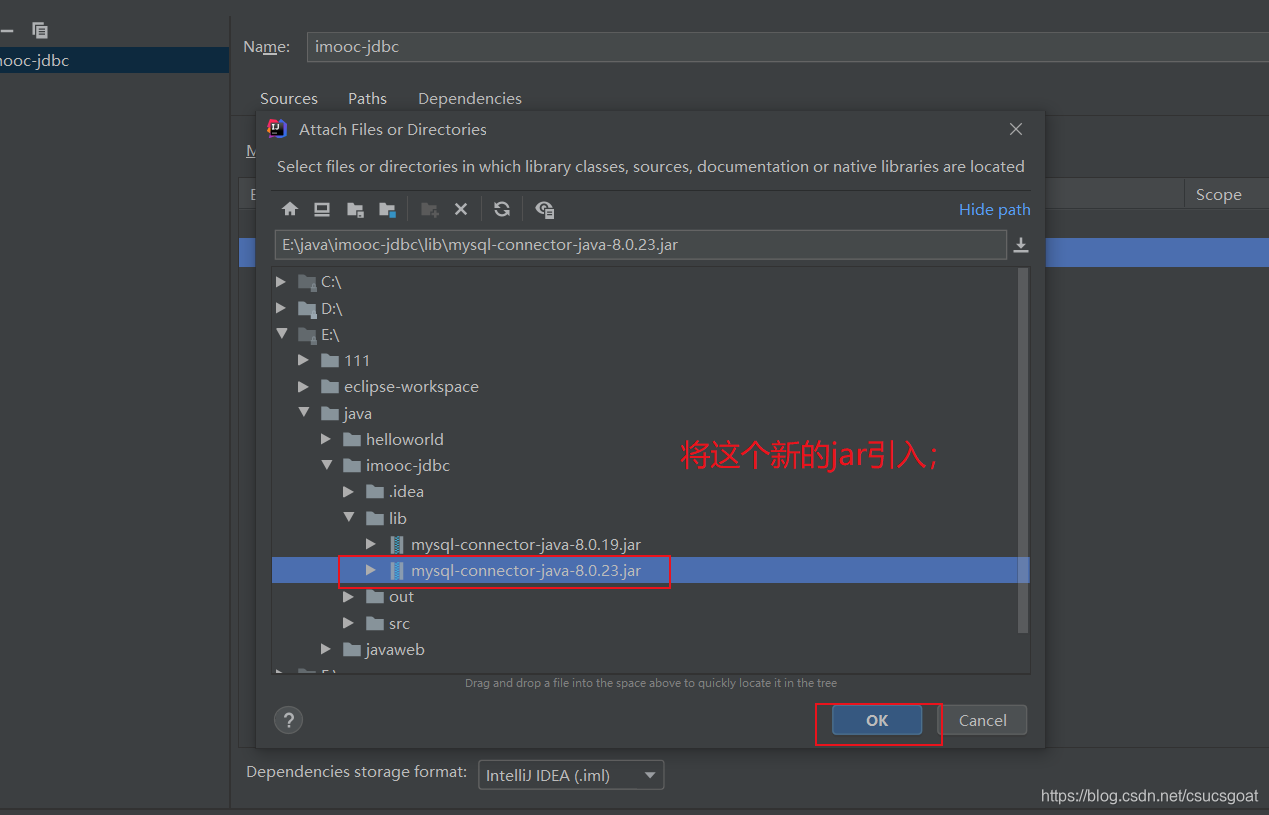The height and width of the screenshot is (815, 1269).
Task: Select the 111 folder
Action: point(357,360)
